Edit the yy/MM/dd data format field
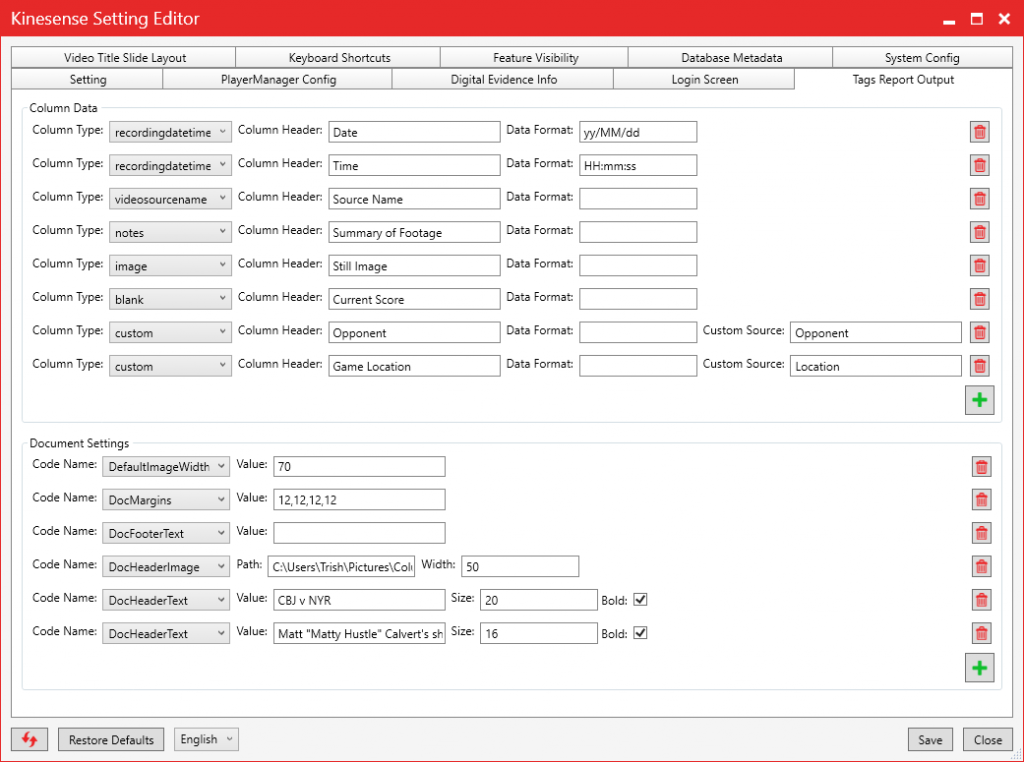 [x=638, y=132]
